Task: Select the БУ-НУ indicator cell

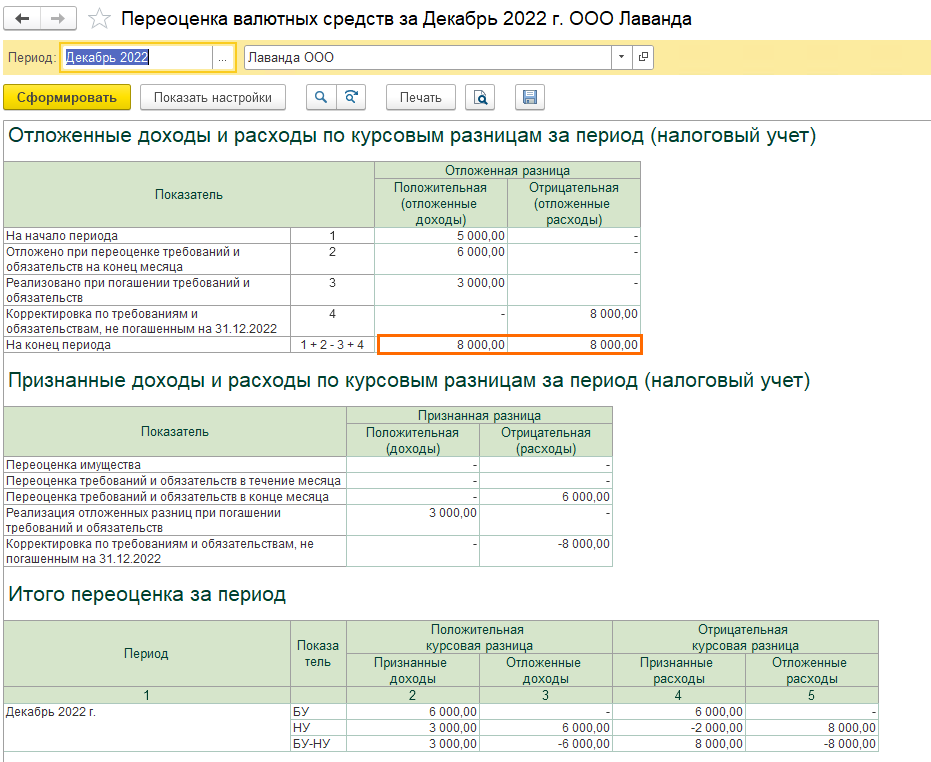Action: click(318, 744)
